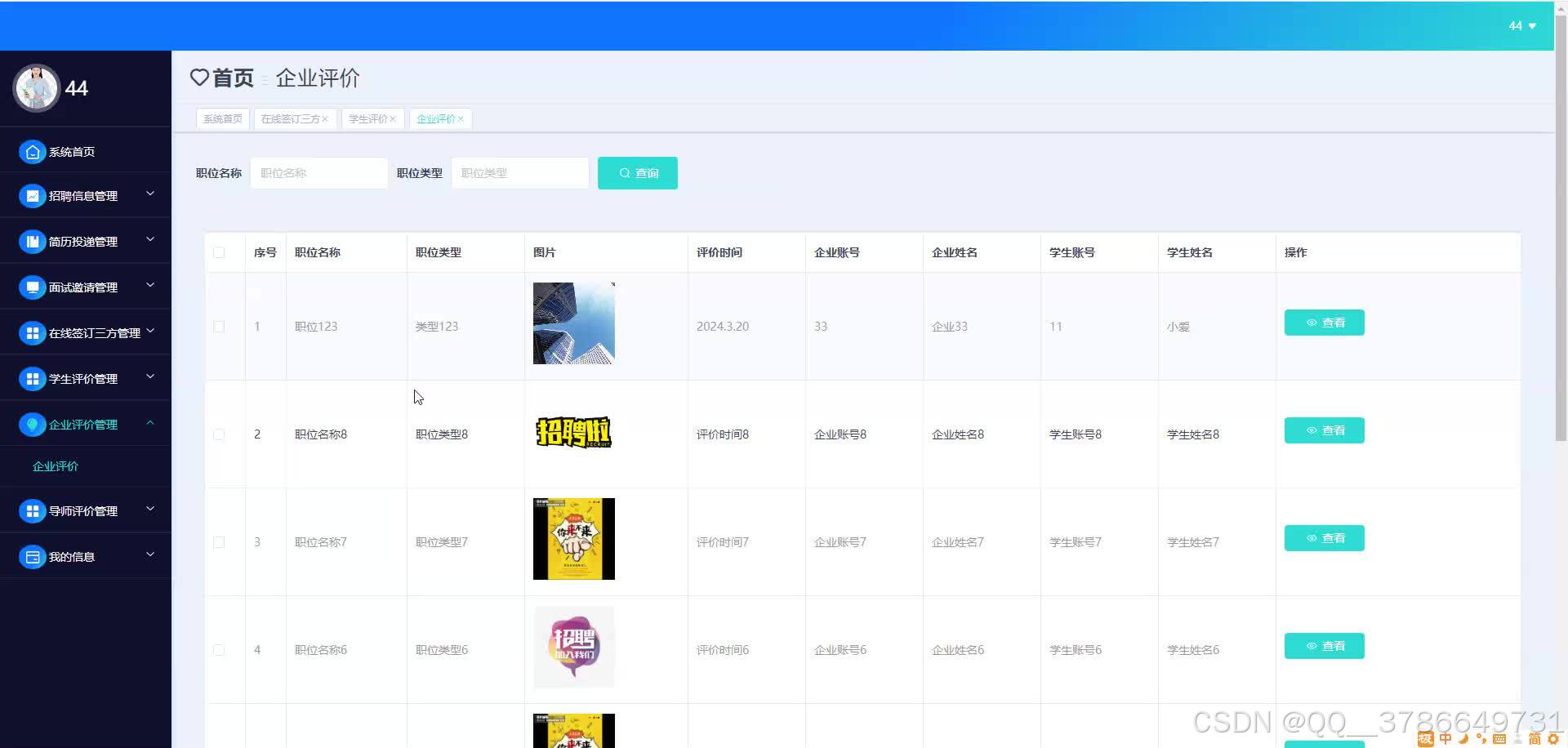The width and height of the screenshot is (1568, 748).
Task: Click the 导师评价管理 grid icon
Action: (32, 511)
